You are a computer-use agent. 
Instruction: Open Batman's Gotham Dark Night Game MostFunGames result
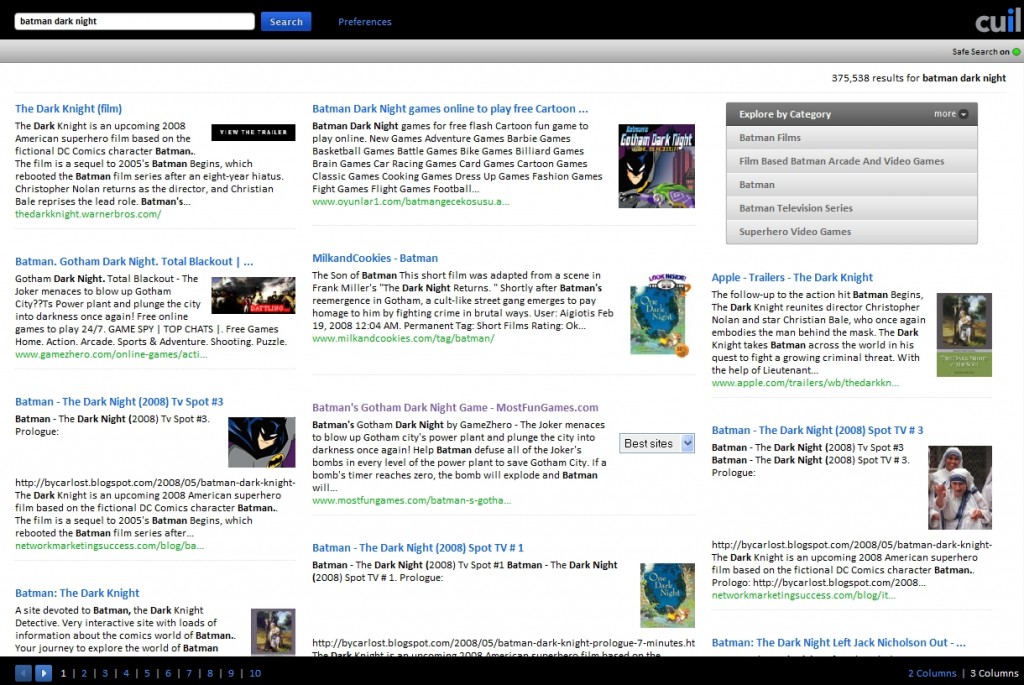[455, 407]
